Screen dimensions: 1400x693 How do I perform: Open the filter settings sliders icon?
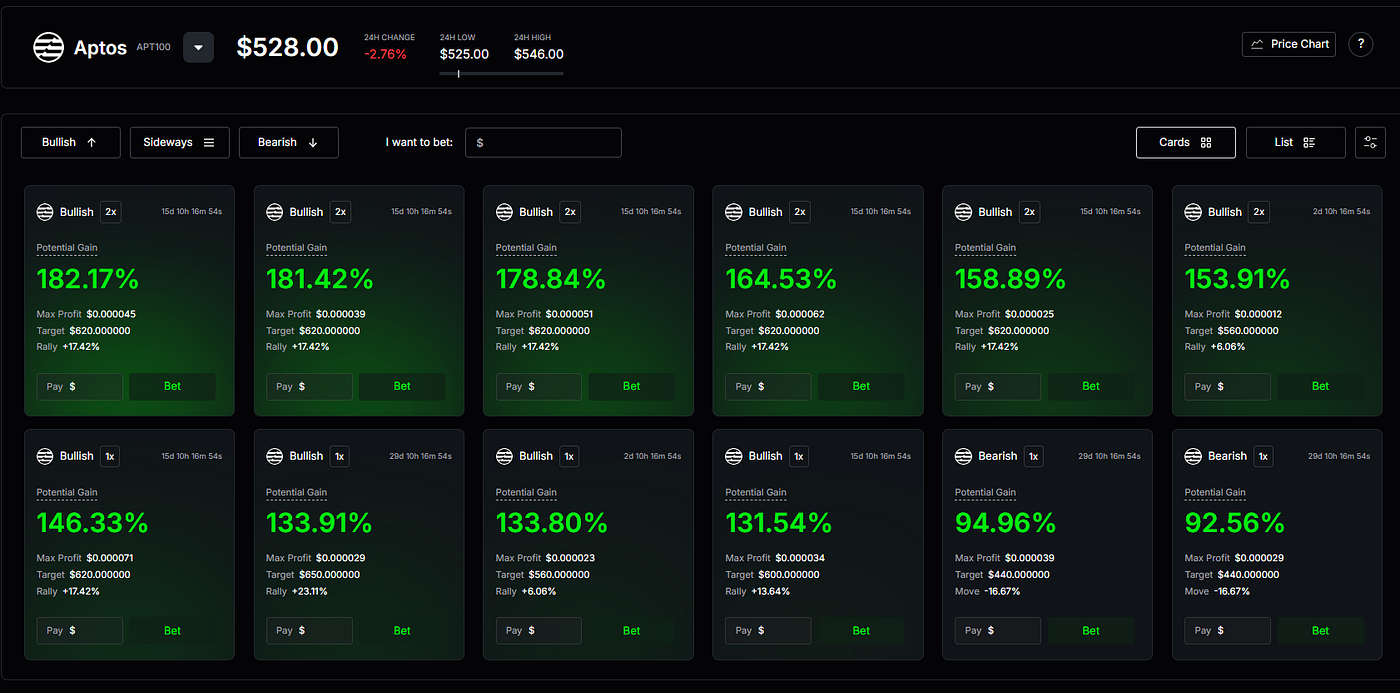pos(1370,142)
